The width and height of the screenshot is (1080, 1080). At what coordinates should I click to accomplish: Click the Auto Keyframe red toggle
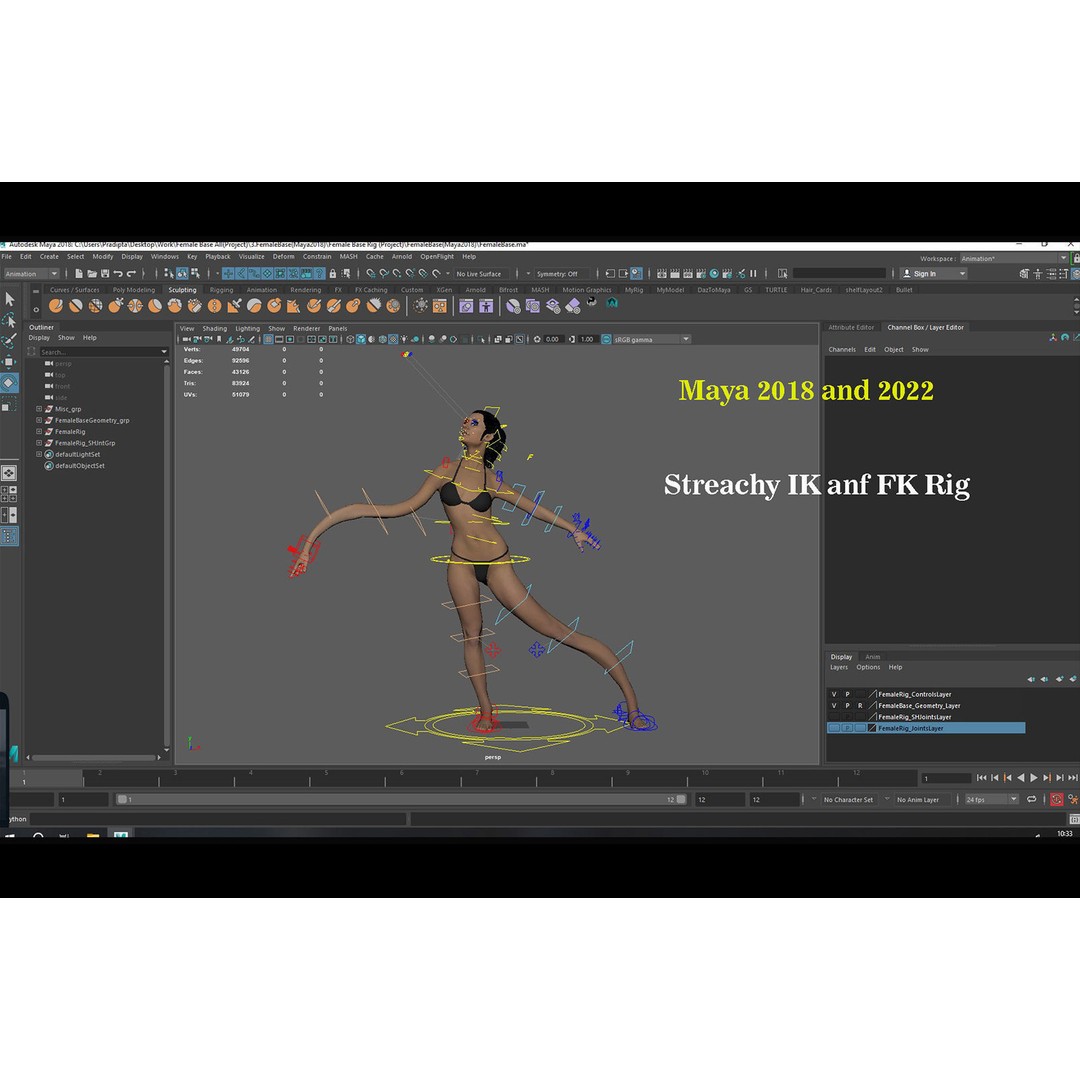click(x=1056, y=799)
